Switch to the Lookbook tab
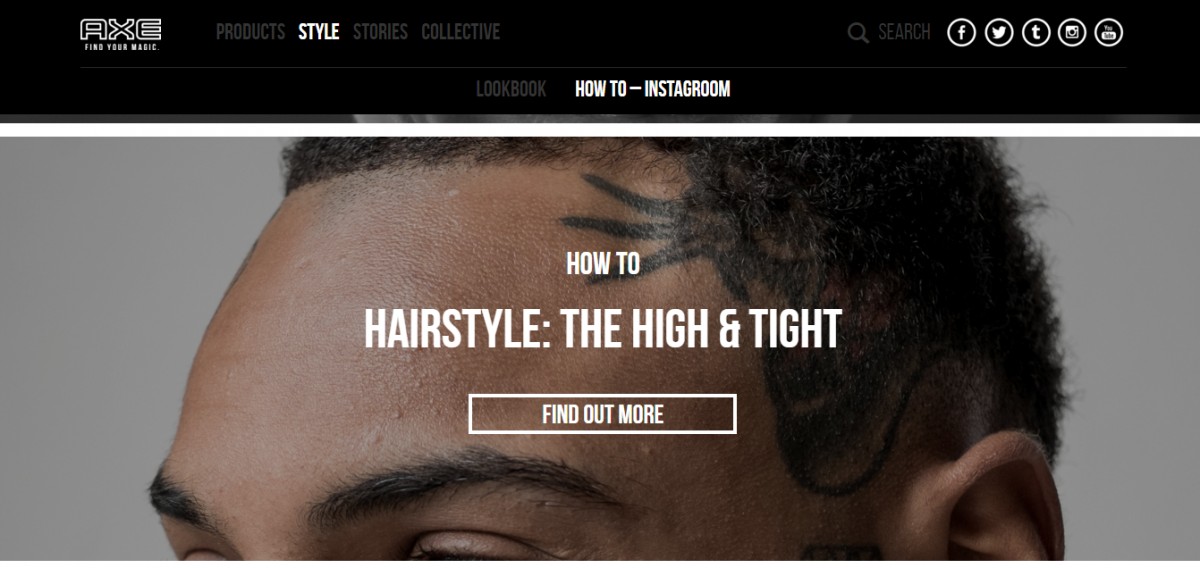This screenshot has height=568, width=1200. pos(511,89)
